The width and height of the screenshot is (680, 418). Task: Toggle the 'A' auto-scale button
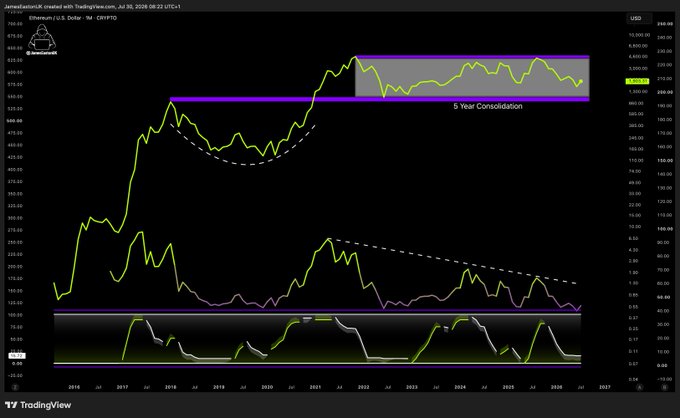(640, 387)
